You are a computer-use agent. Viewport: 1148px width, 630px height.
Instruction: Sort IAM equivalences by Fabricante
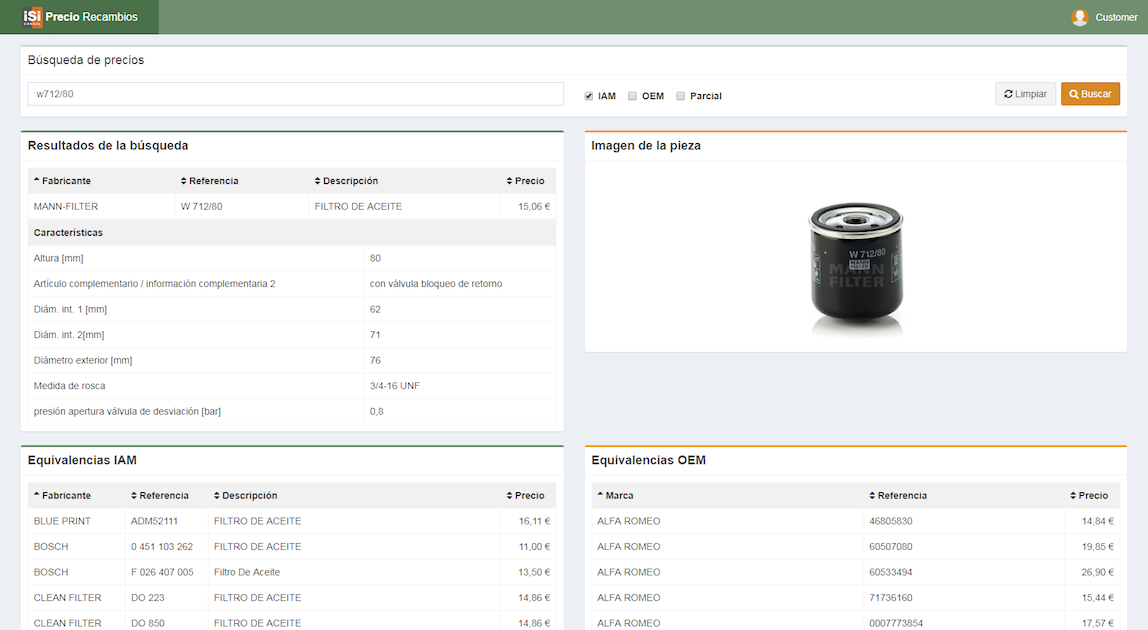click(x=62, y=496)
